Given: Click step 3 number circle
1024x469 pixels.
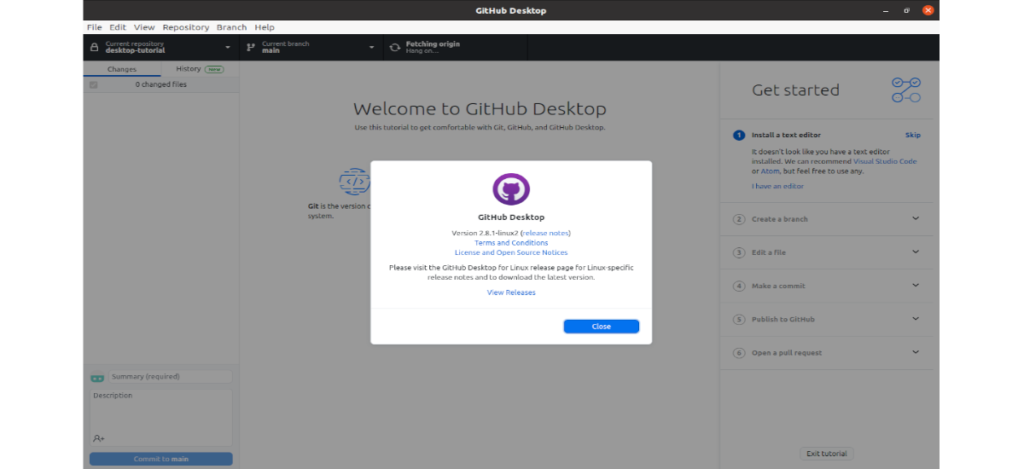Looking at the screenshot, I should [739, 252].
